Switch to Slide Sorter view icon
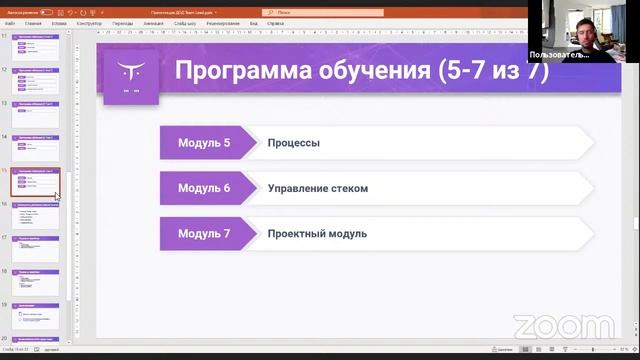The image size is (640, 360). [539, 349]
